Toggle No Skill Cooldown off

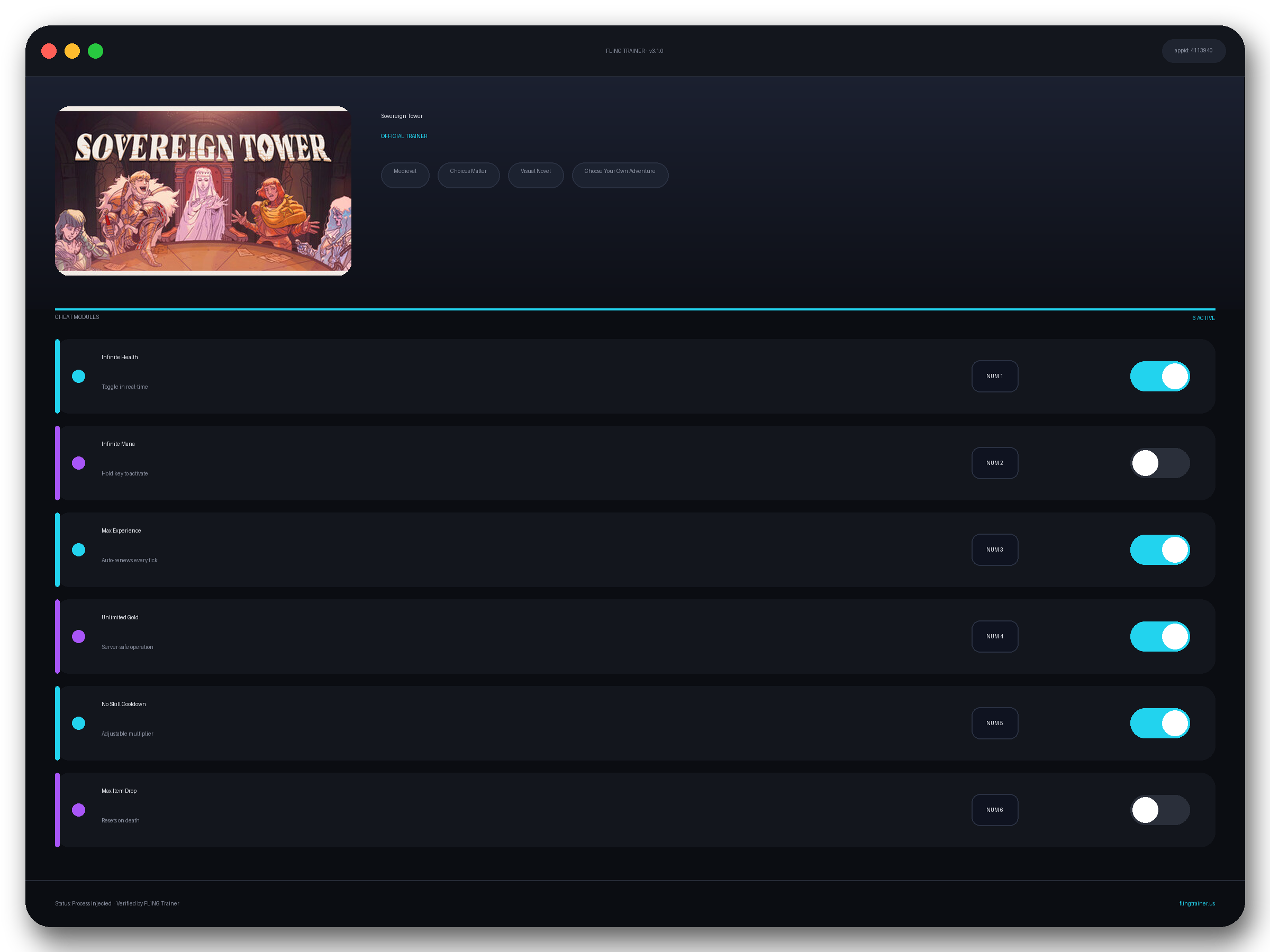click(x=1160, y=723)
